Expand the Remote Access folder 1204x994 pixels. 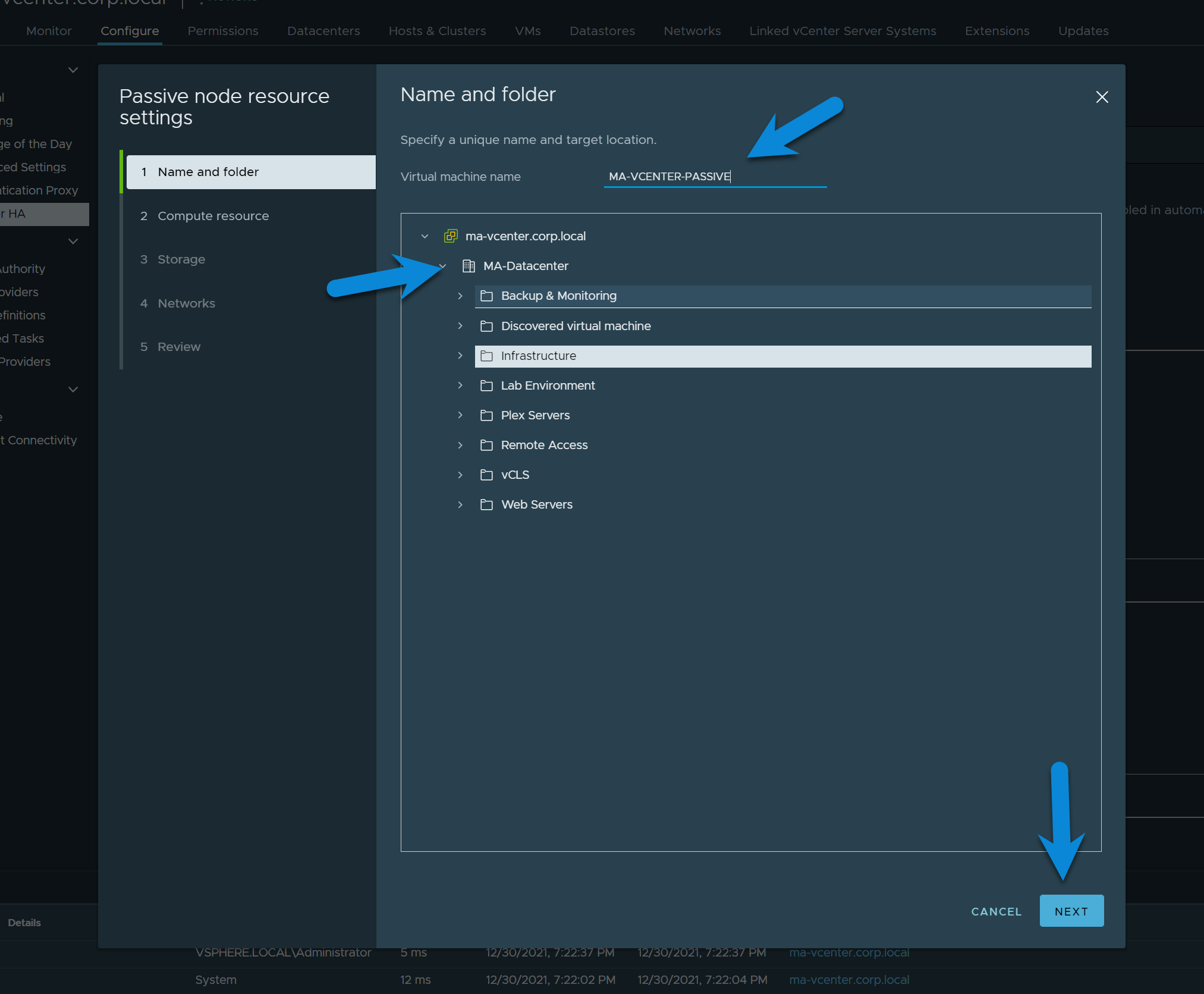460,445
